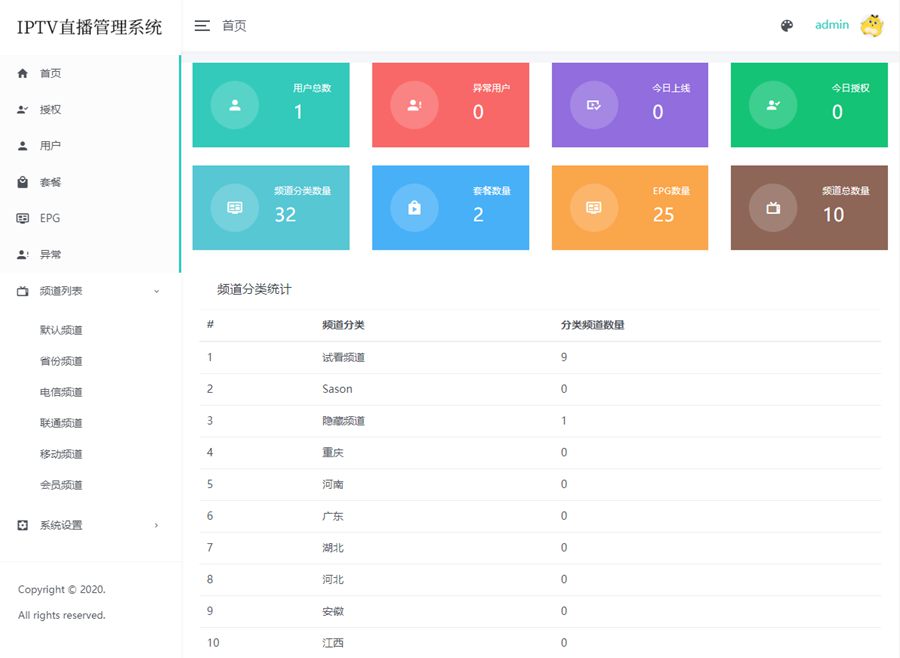This screenshot has height=658, width=900.
Task: Click the 首页 breadcrumb link
Action: [x=234, y=26]
